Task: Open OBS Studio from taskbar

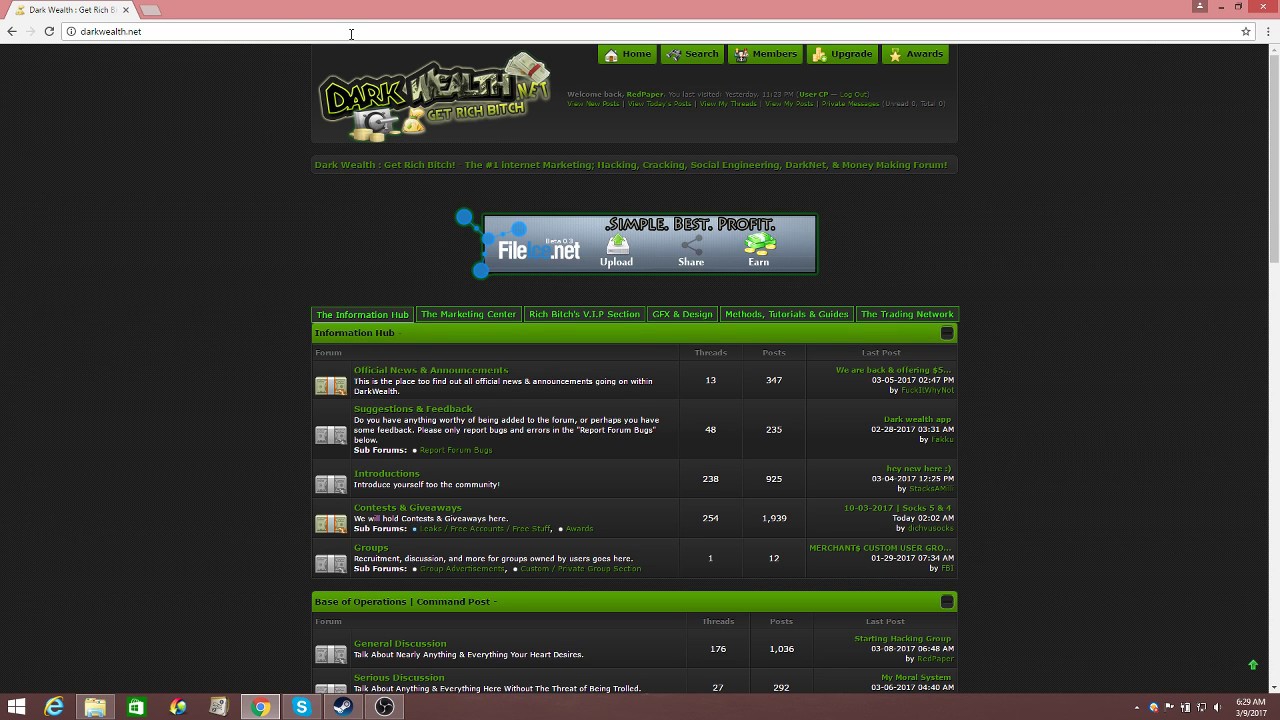Action: tap(384, 707)
